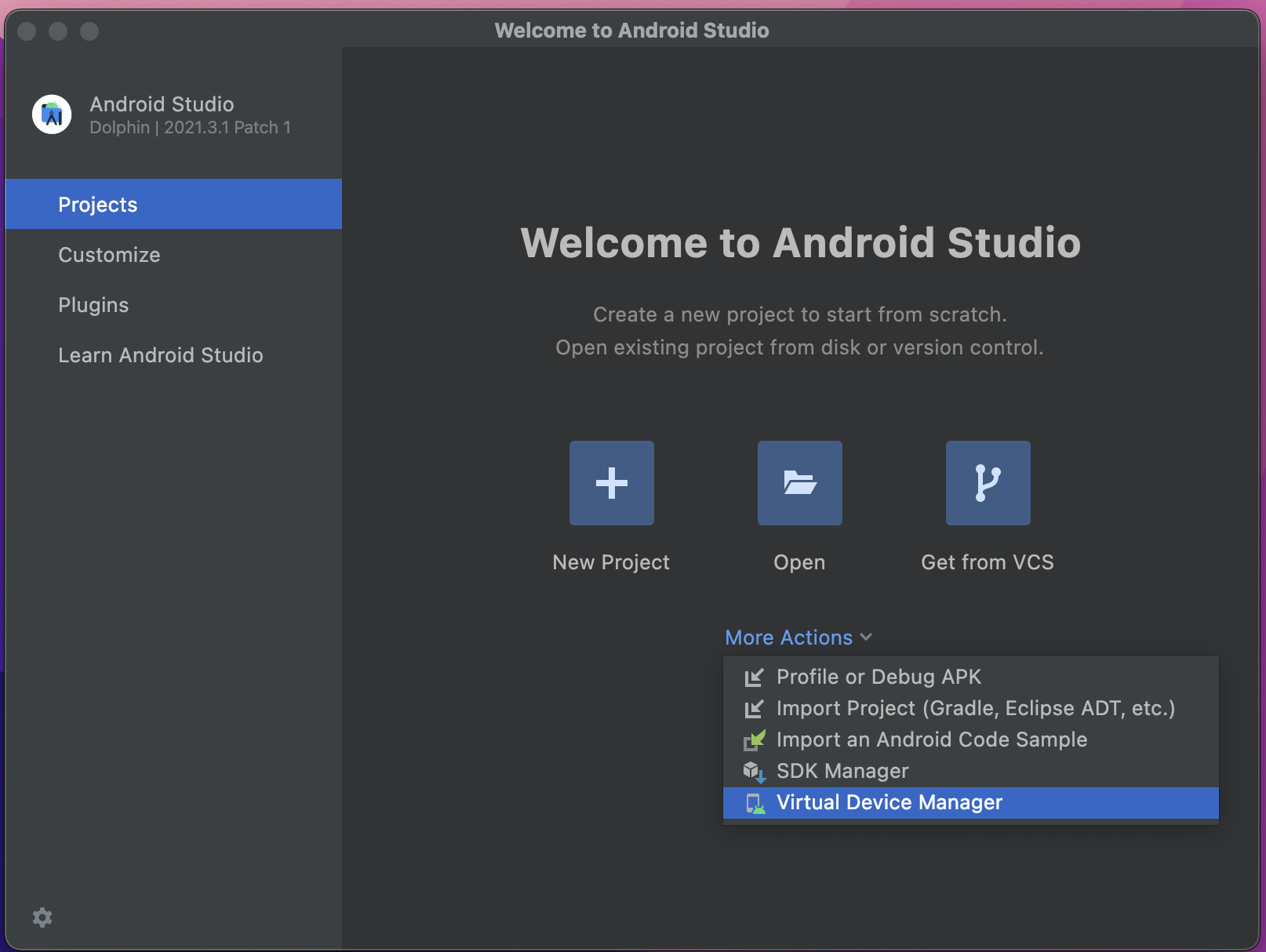Click the Get from VCS label
This screenshot has height=952, width=1266.
987,562
